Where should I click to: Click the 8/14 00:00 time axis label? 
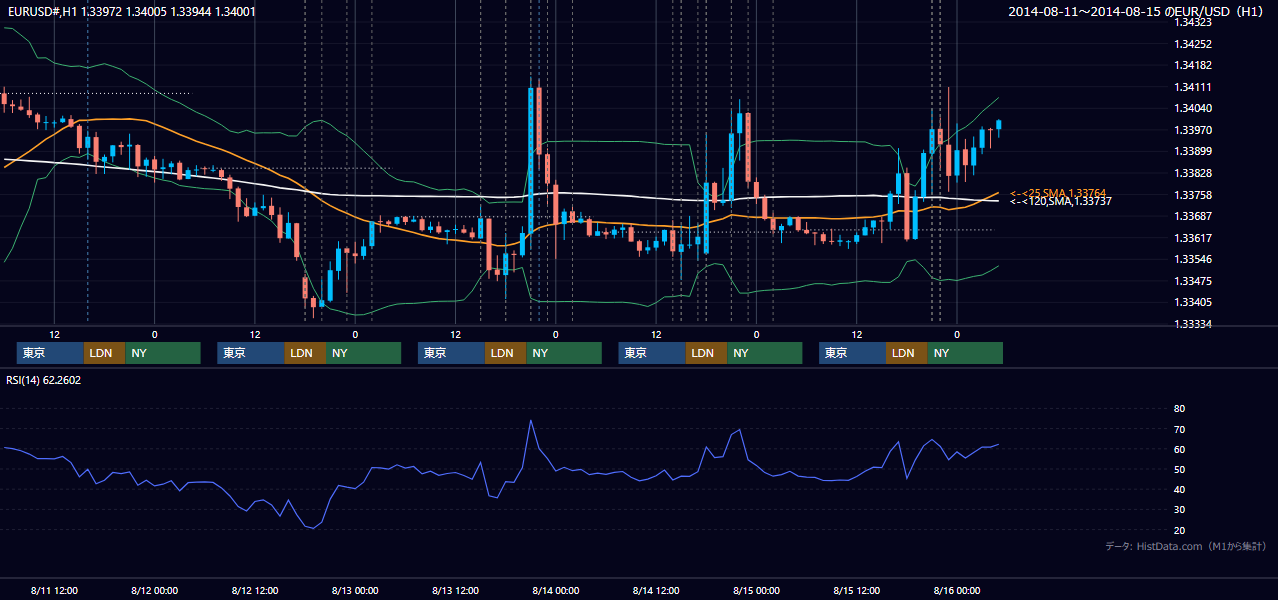pyautogui.click(x=556, y=590)
